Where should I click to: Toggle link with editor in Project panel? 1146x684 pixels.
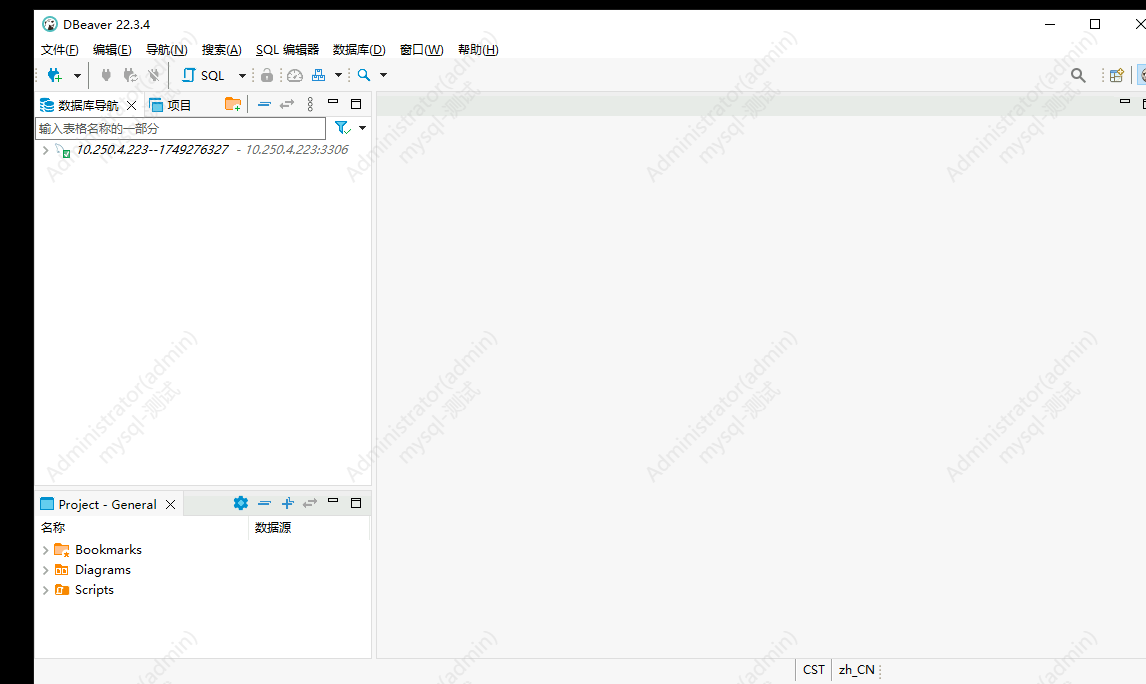pyautogui.click(x=310, y=503)
